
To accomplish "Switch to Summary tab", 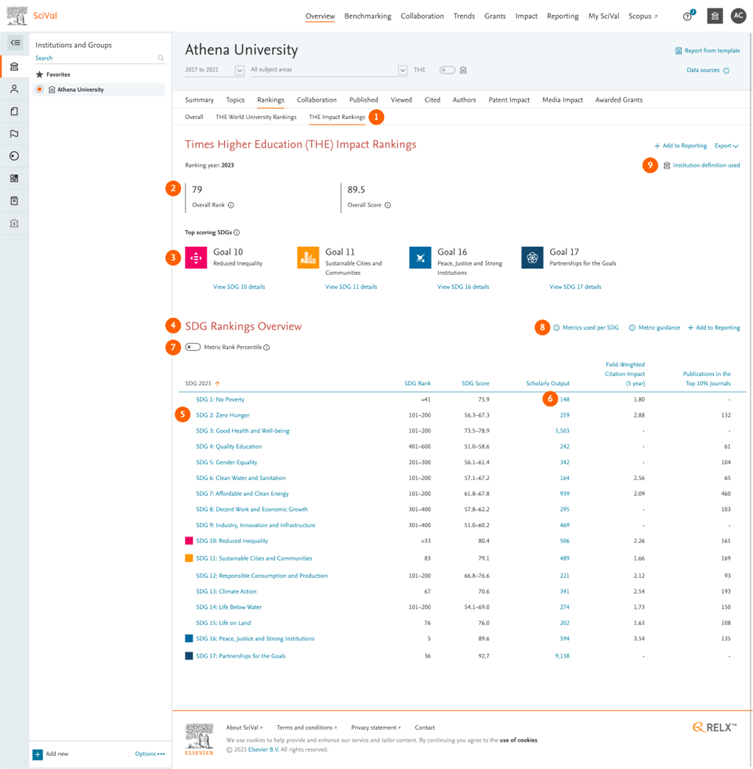I will [x=199, y=100].
